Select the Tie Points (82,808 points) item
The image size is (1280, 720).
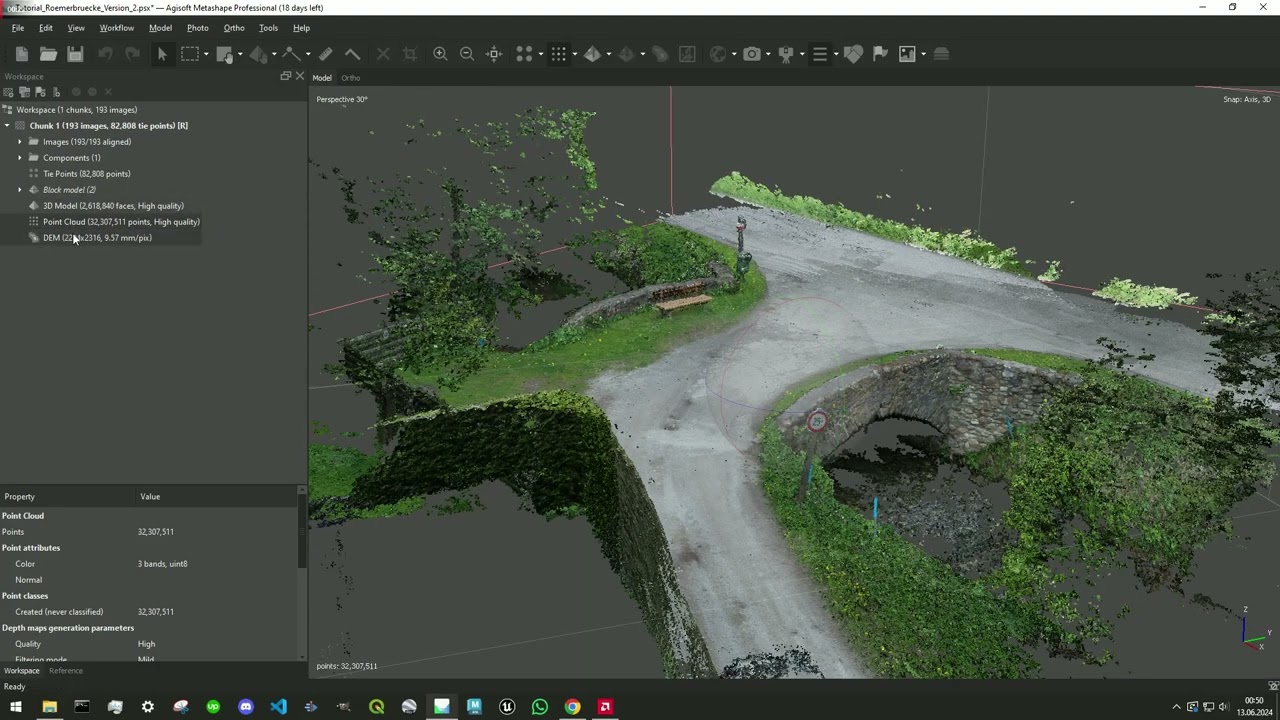pyautogui.click(x=86, y=174)
